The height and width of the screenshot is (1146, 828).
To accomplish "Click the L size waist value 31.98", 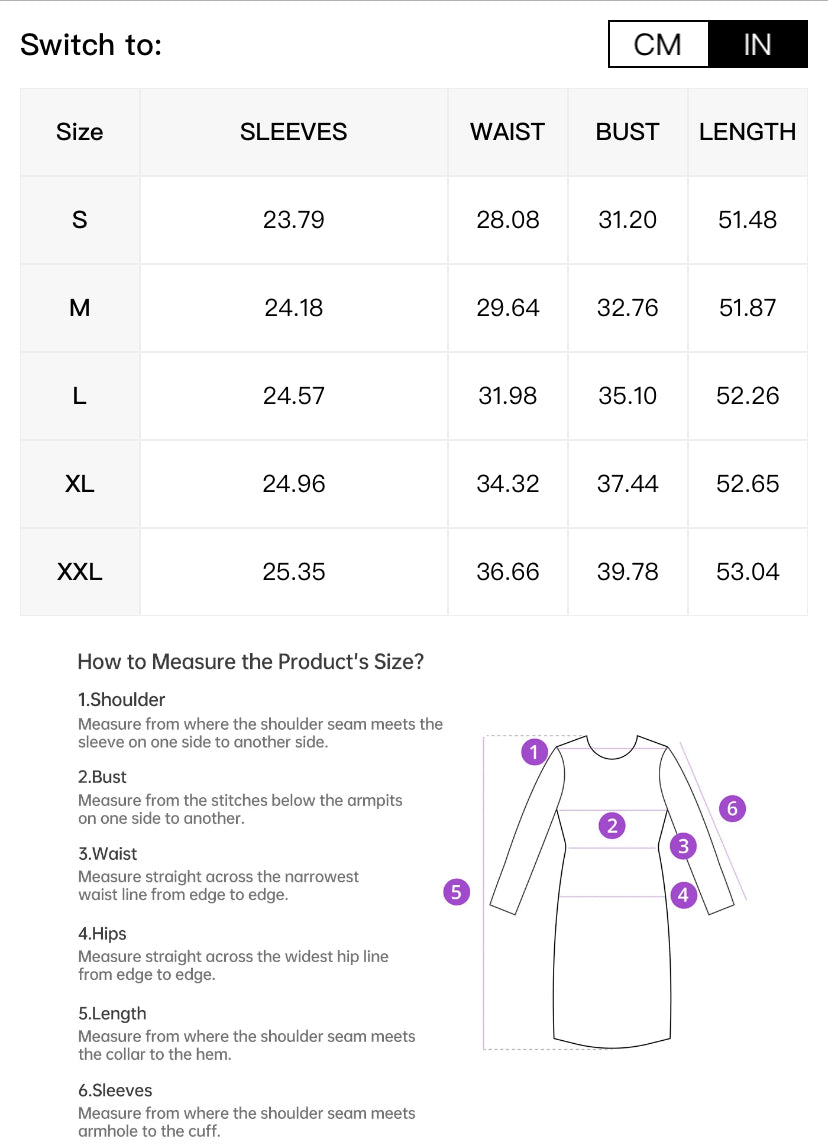I will [x=508, y=396].
